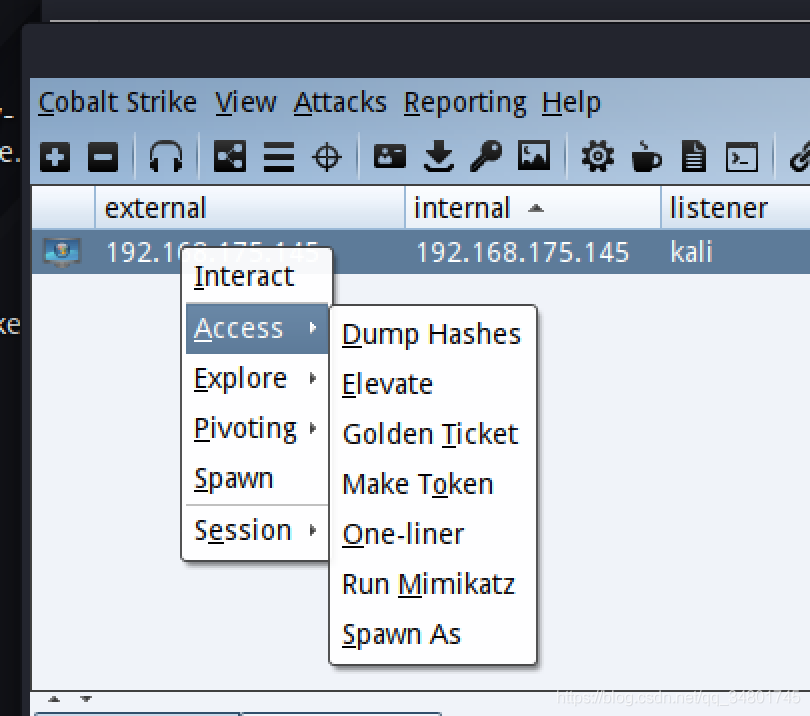Click the gear payload generator icon
Screen dimensions: 810x716
pos(598,156)
